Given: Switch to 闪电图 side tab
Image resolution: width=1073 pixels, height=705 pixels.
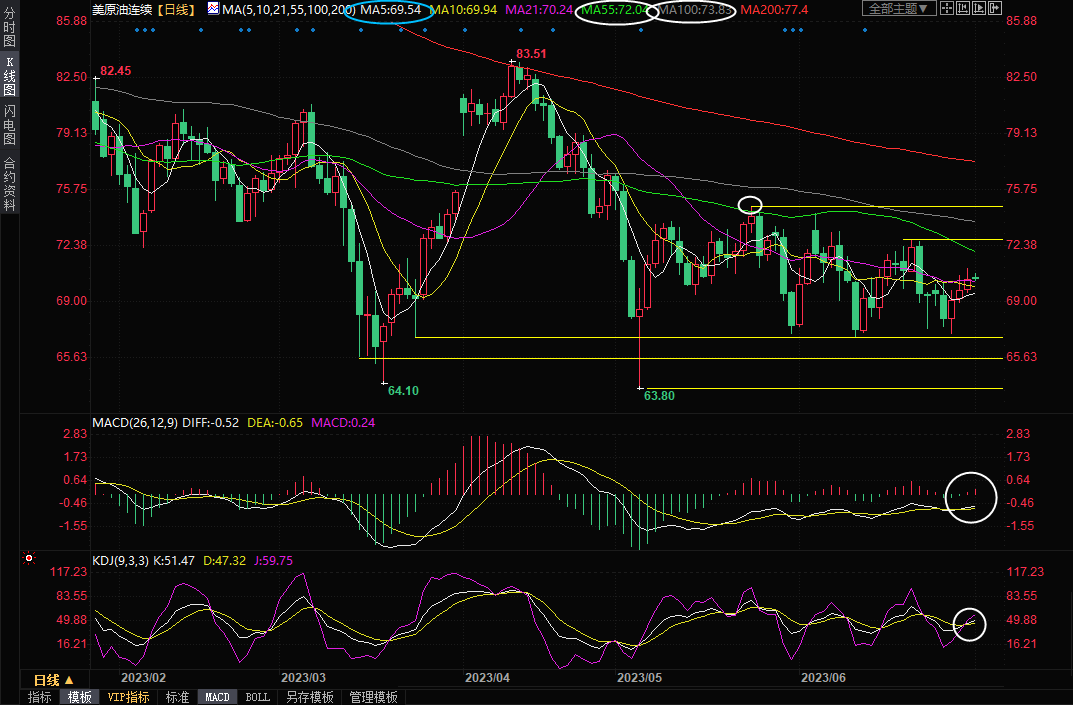Looking at the screenshot, I should [9, 124].
